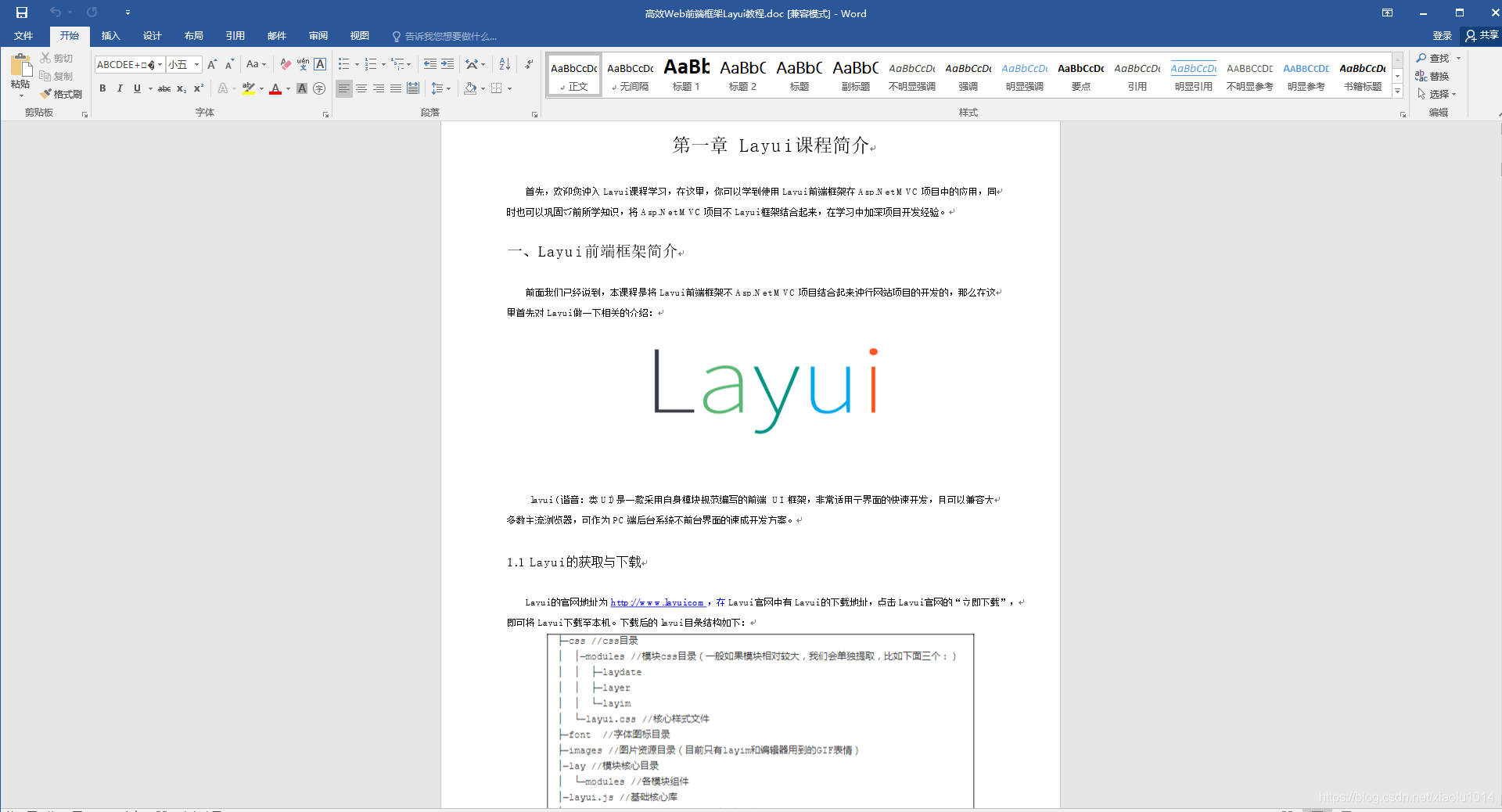Viewport: 1502px width, 812px height.
Task: Insert an enclosed character (字 in circle)
Action: tap(319, 88)
